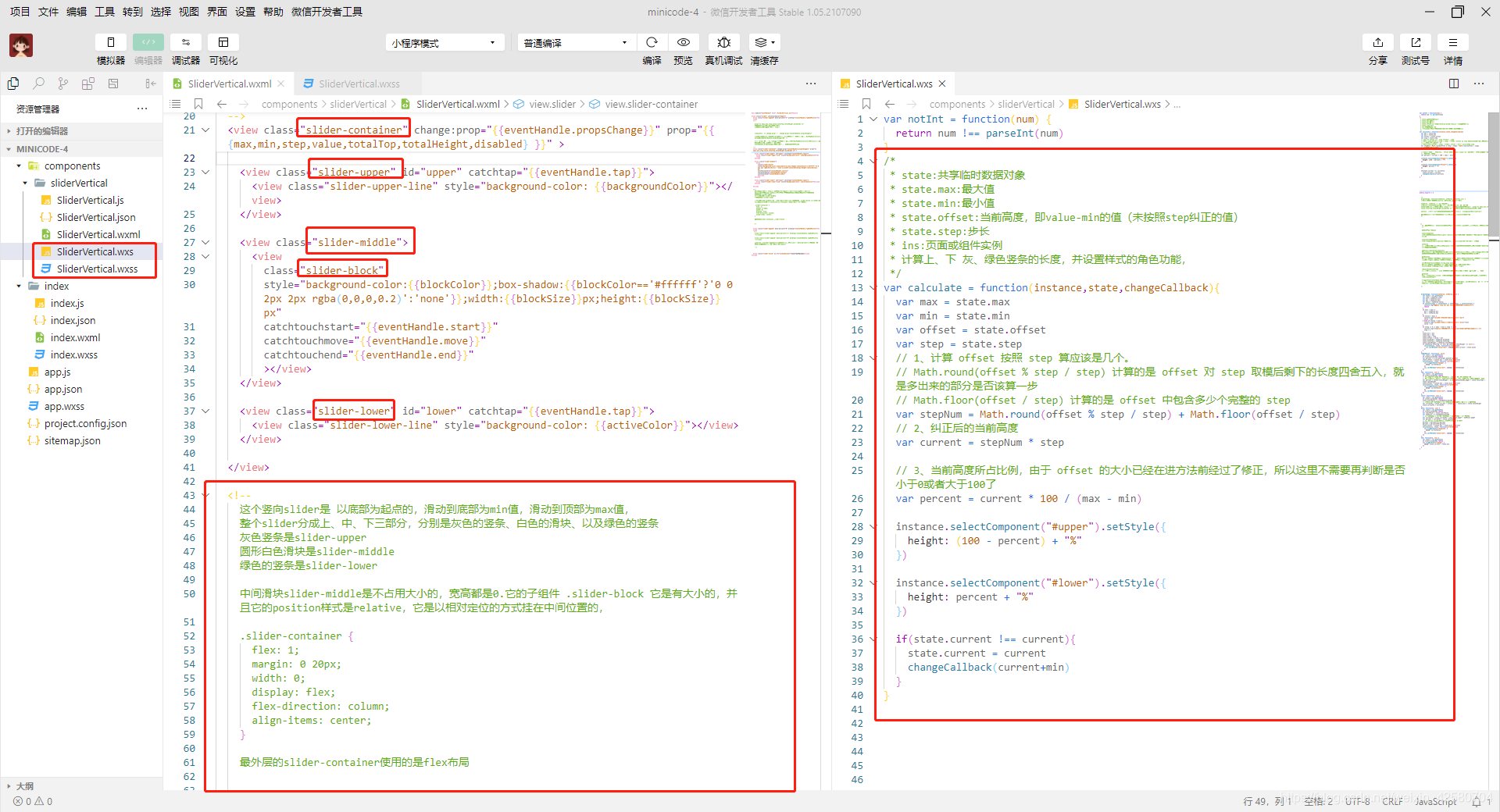Open the 设置 menu

[x=245, y=12]
